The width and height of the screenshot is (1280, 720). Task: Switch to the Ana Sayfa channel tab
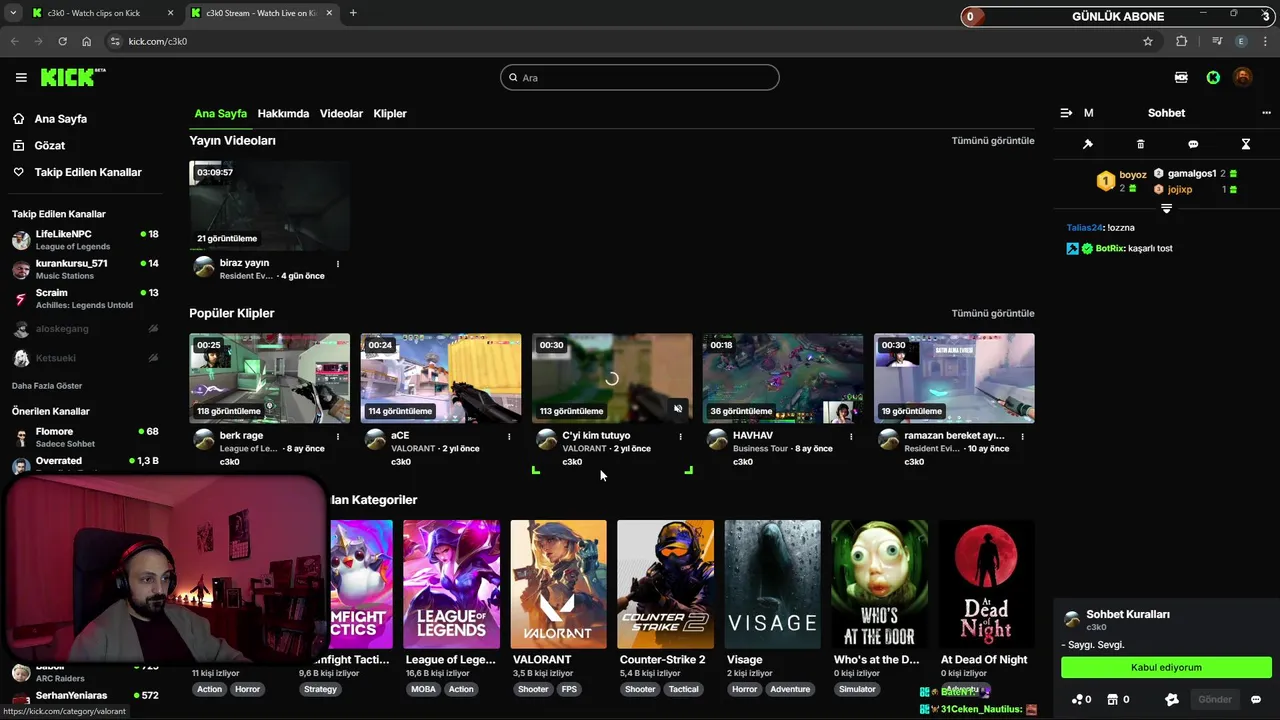pyautogui.click(x=220, y=113)
